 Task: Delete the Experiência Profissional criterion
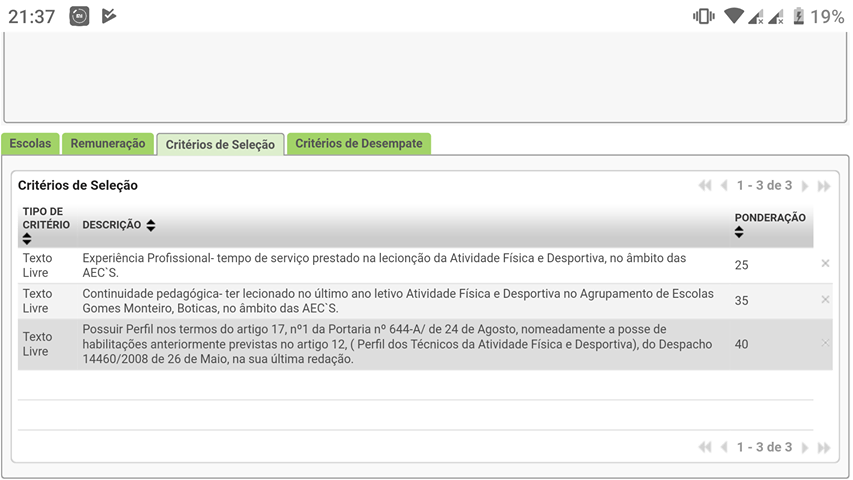[825, 264]
